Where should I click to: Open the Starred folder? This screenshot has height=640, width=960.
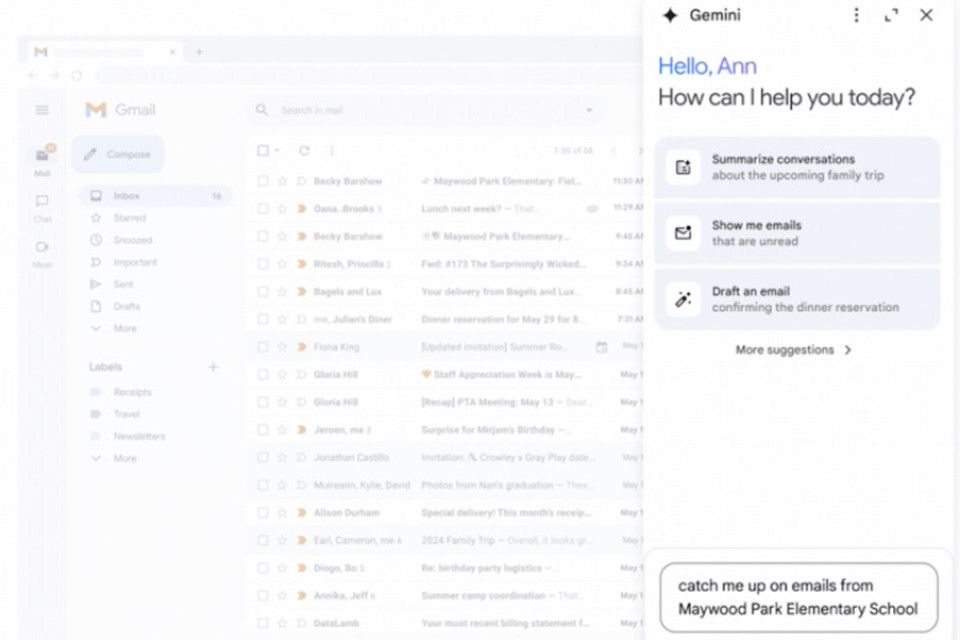[129, 218]
